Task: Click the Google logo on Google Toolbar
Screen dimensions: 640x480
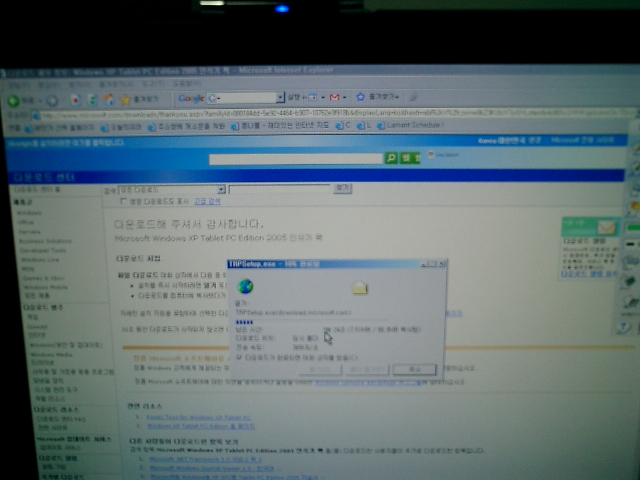Action: click(x=191, y=98)
